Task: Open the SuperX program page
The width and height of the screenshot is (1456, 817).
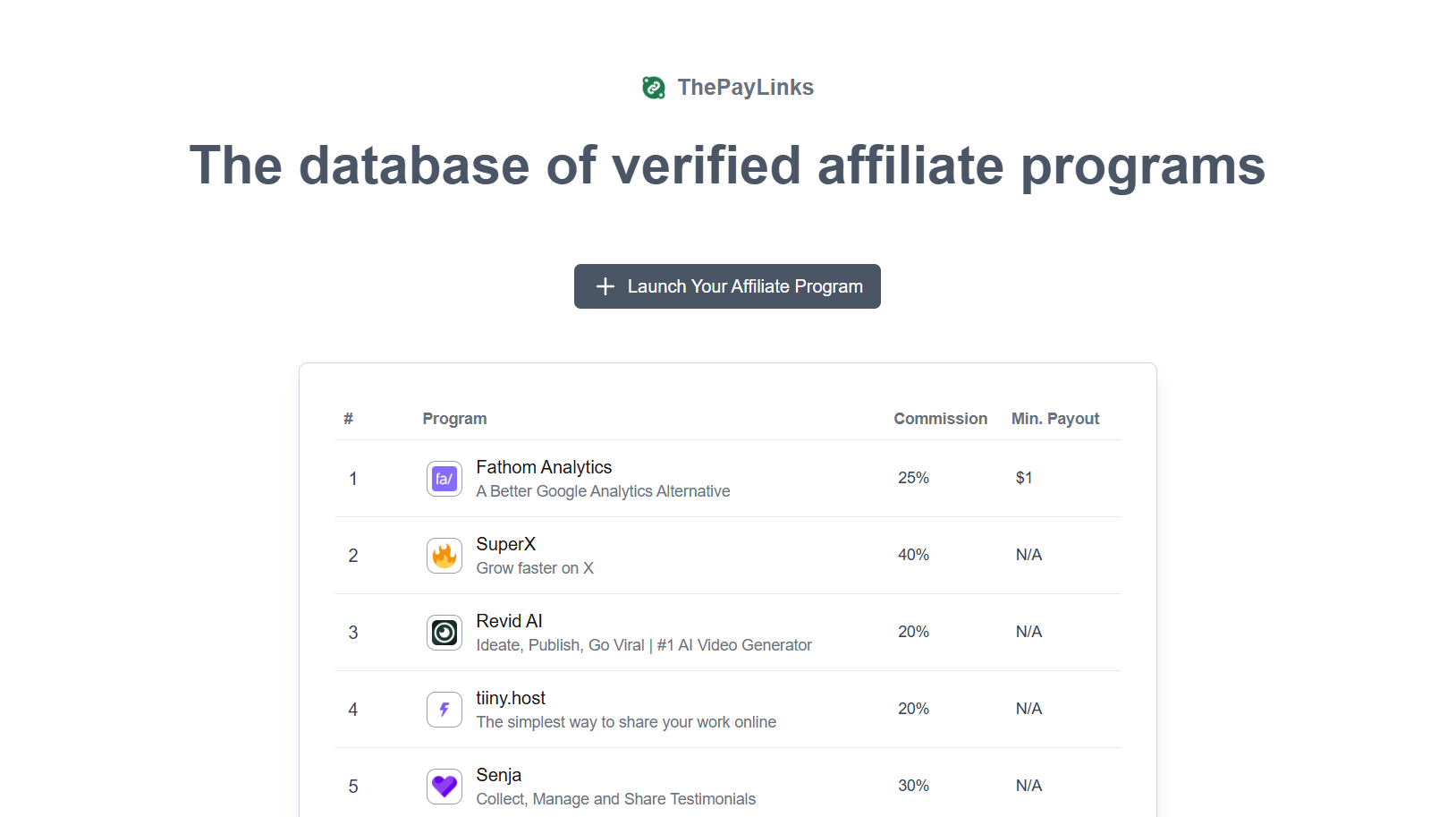Action: (x=505, y=544)
